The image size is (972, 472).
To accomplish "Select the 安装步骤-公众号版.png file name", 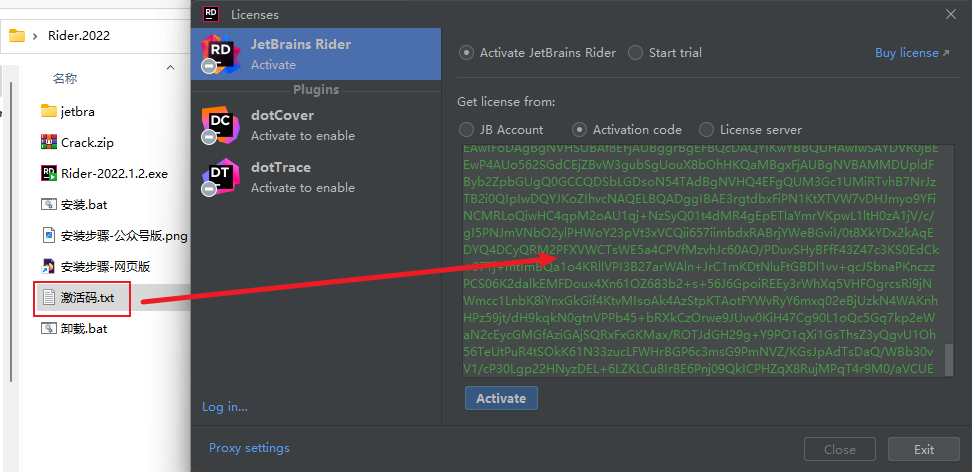I will point(124,236).
